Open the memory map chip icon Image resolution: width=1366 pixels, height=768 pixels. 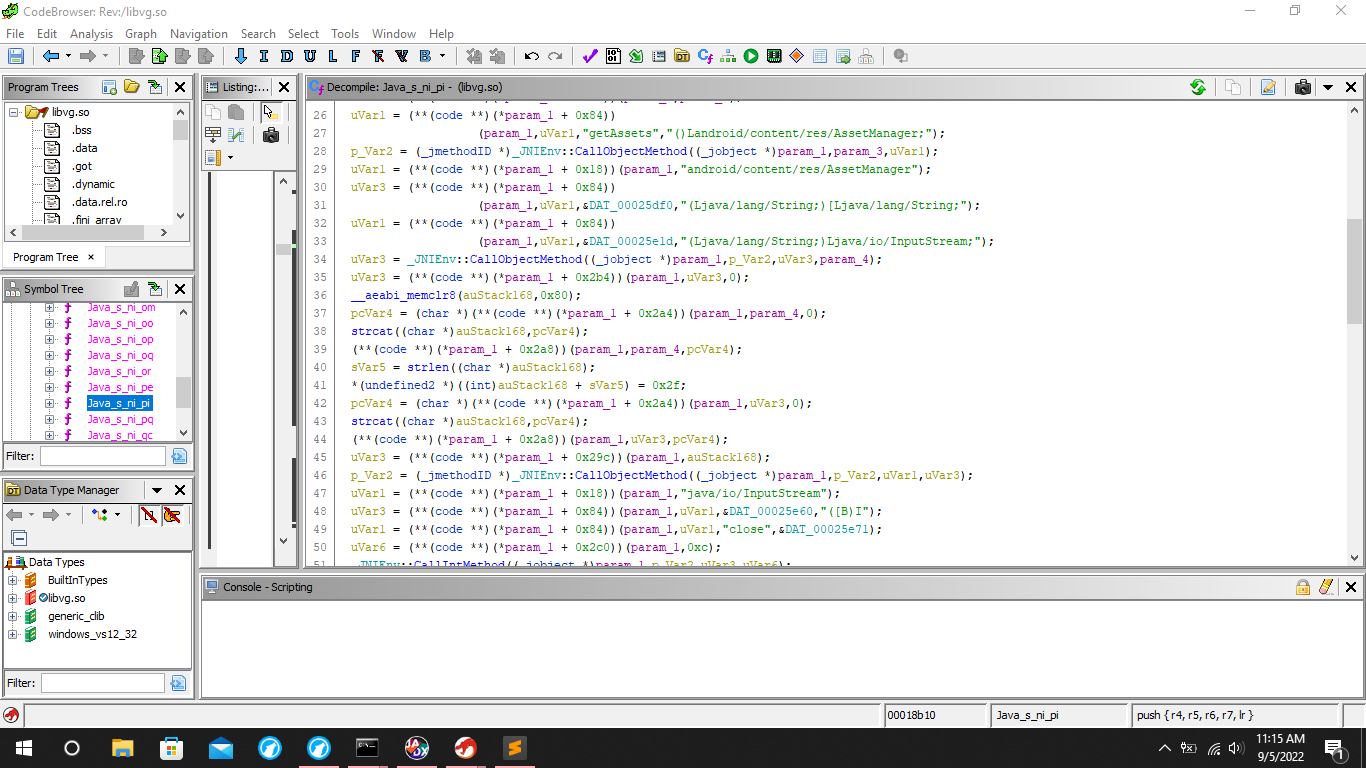click(x=774, y=57)
